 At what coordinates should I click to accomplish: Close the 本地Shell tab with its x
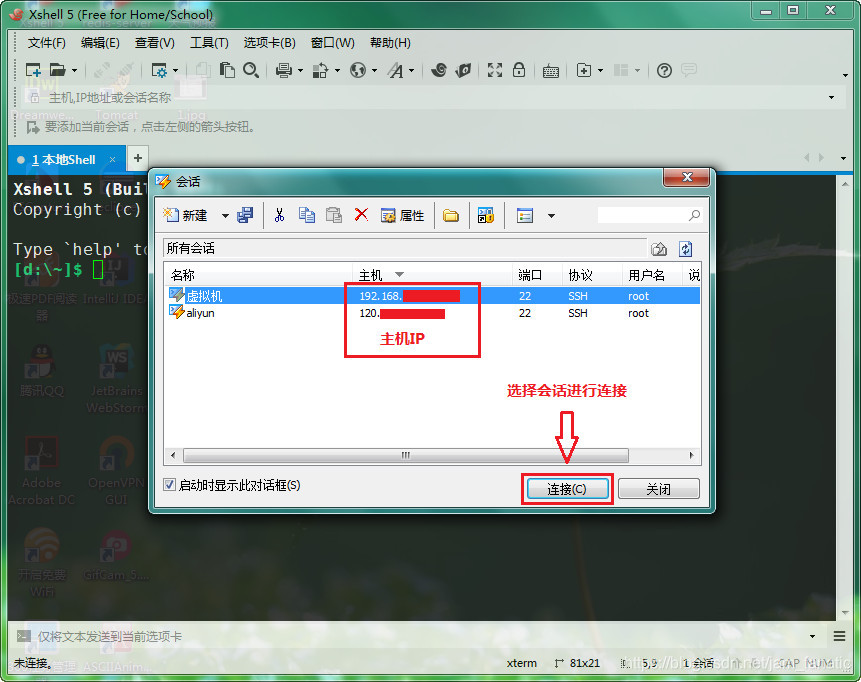pos(112,160)
